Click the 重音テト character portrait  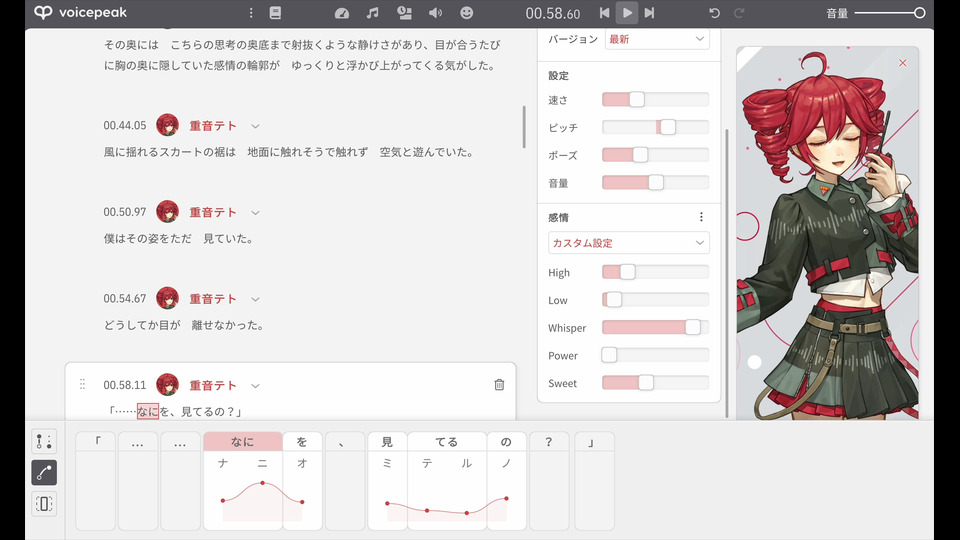point(828,233)
